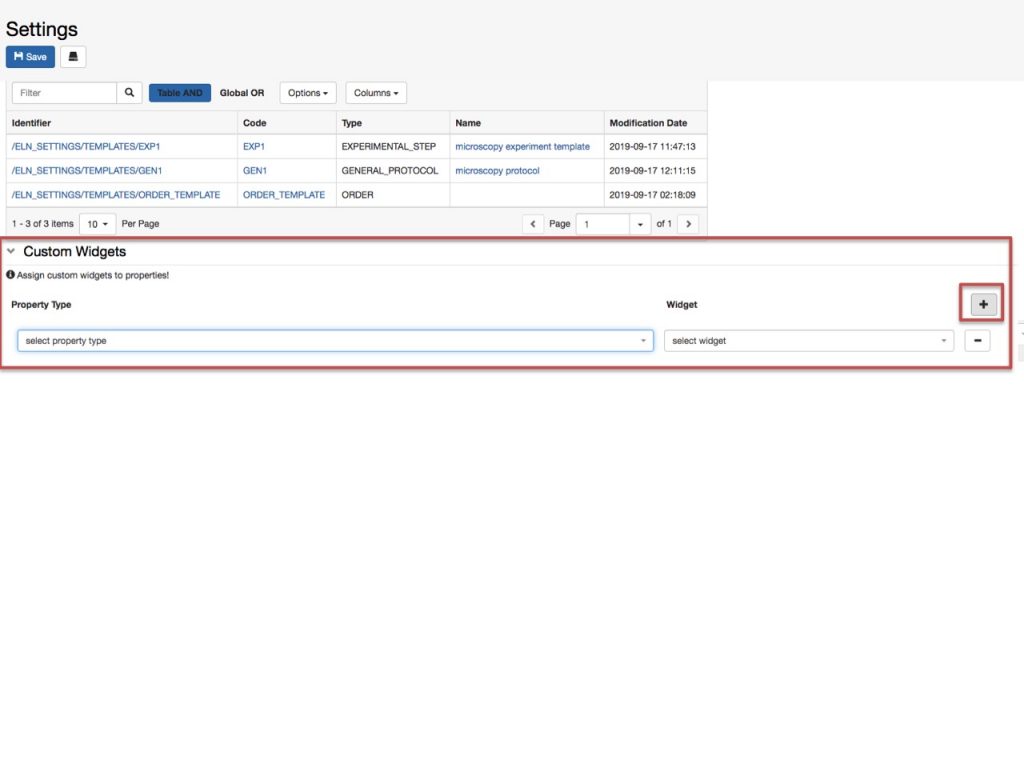Open /ELN_SETTINGS/TEMPLATES/GEN1 identifier link
The width and height of the screenshot is (1024, 768).
87,170
